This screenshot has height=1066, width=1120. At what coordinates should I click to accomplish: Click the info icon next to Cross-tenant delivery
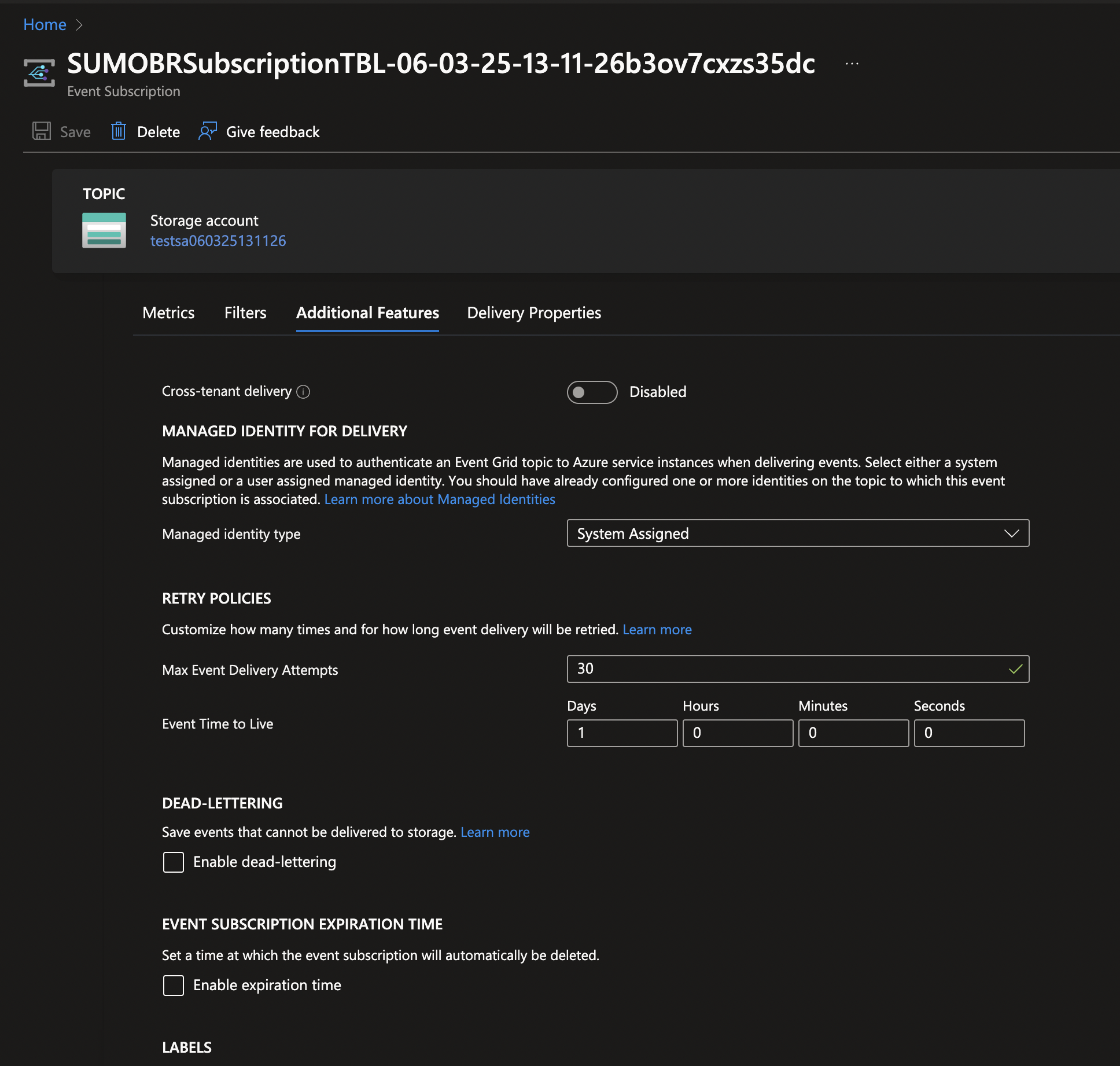tap(303, 392)
